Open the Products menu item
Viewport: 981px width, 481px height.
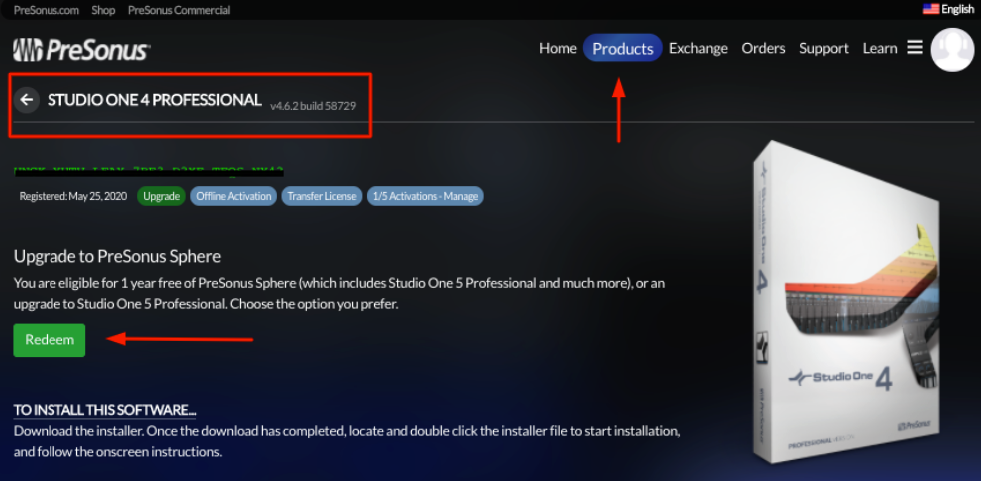pos(623,48)
